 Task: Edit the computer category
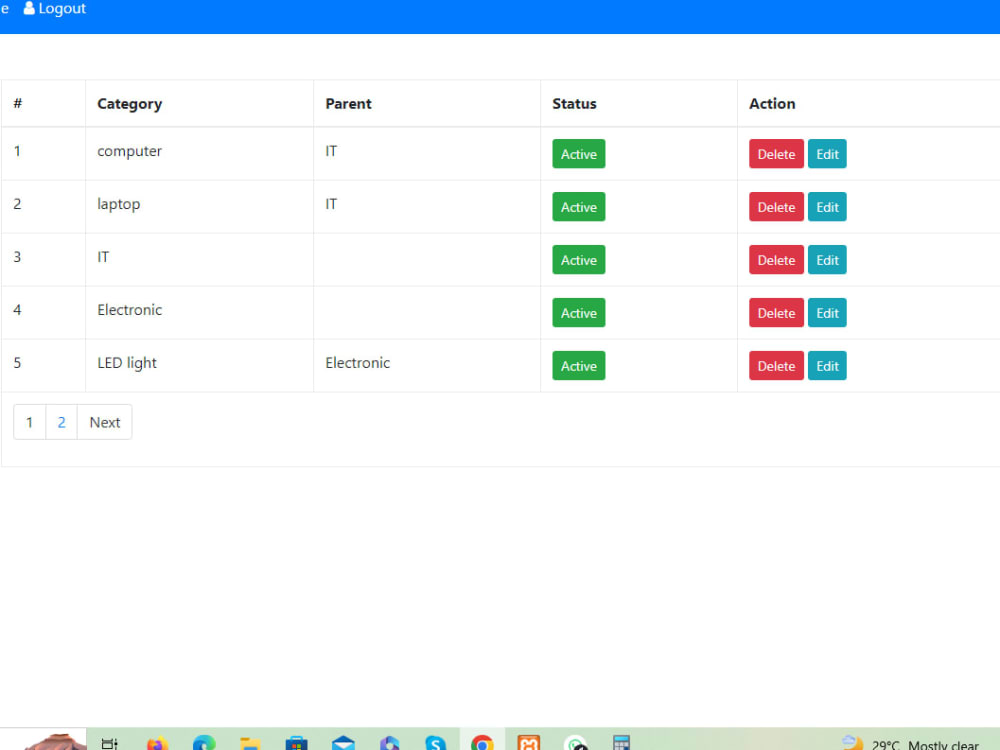(x=827, y=154)
